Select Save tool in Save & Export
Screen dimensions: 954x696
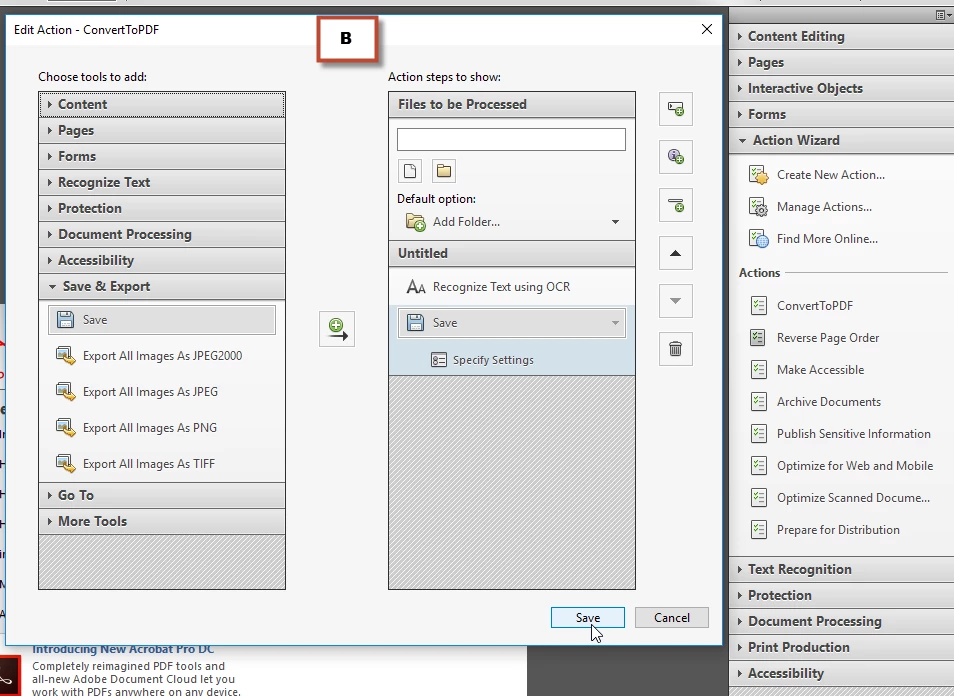click(162, 319)
